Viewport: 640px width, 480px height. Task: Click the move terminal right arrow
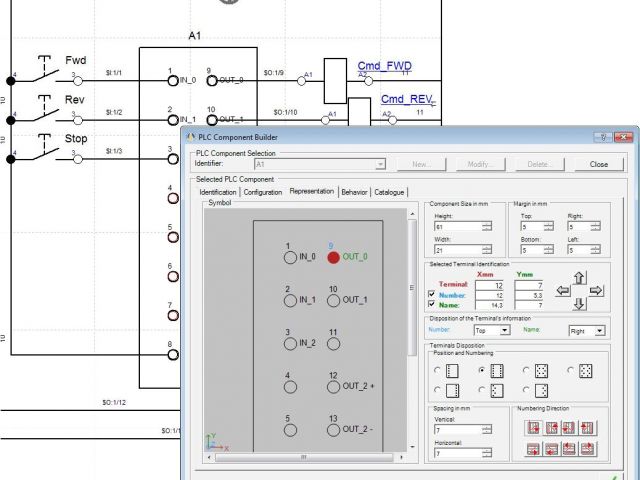pyautogui.click(x=597, y=291)
